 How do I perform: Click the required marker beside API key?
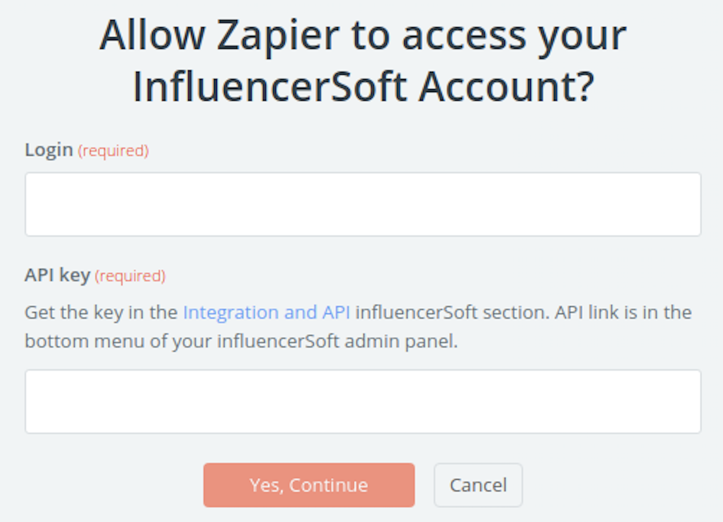tap(130, 276)
